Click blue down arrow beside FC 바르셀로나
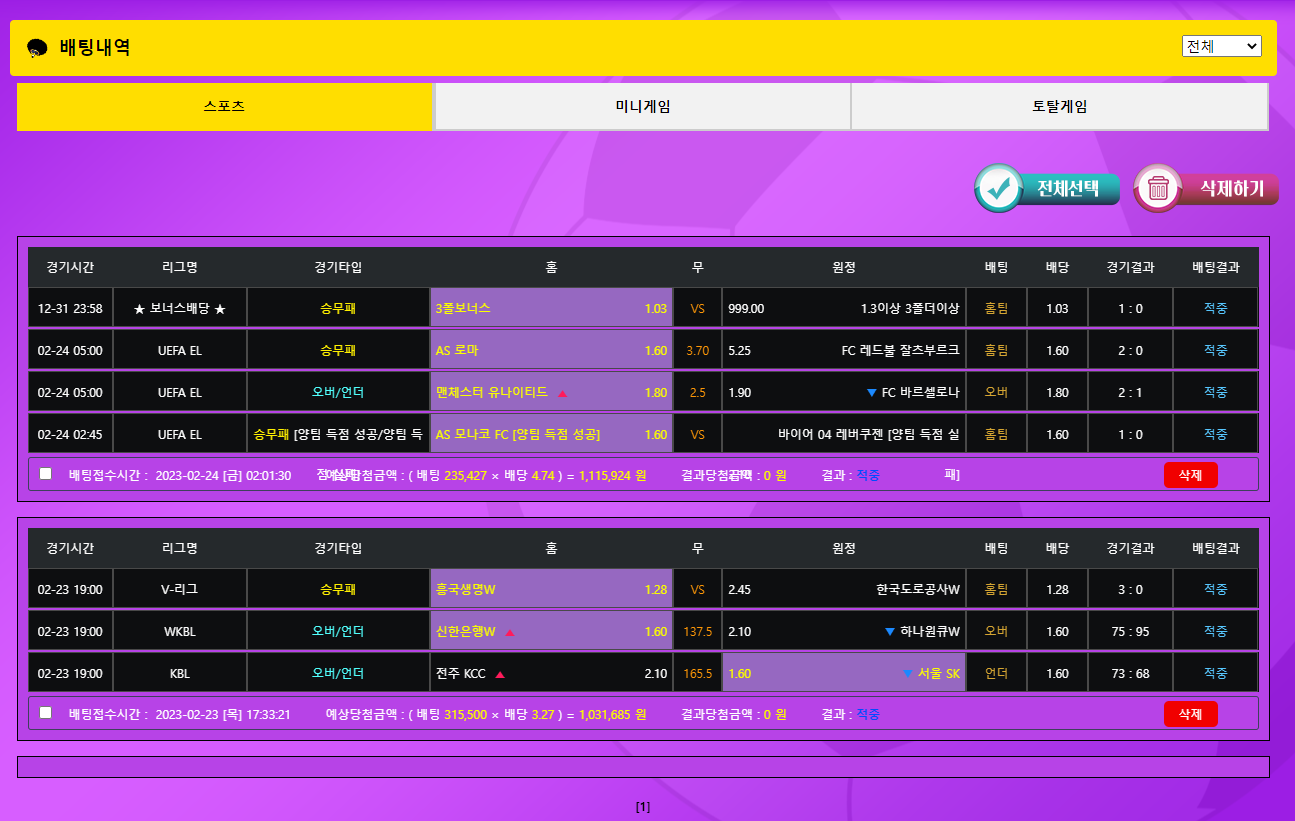The height and width of the screenshot is (821, 1295). (871, 393)
